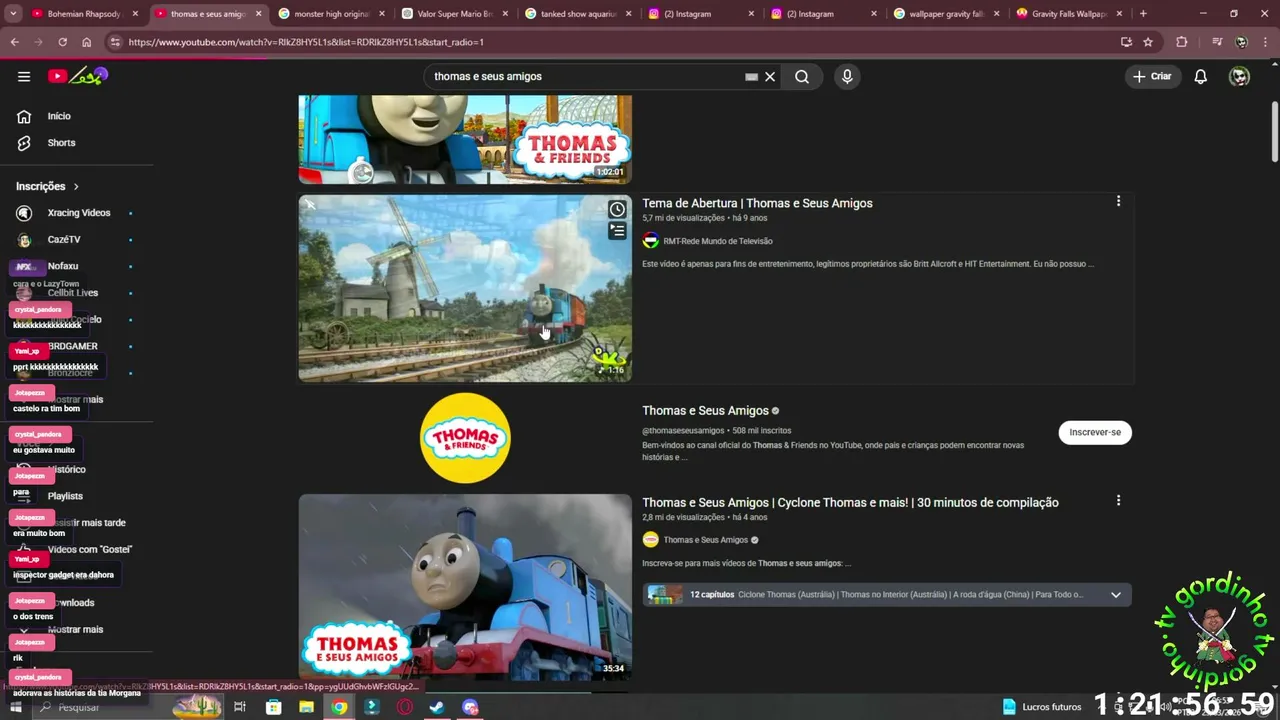
Task: Open the Xracing Videos subscription
Action: [x=77, y=213]
